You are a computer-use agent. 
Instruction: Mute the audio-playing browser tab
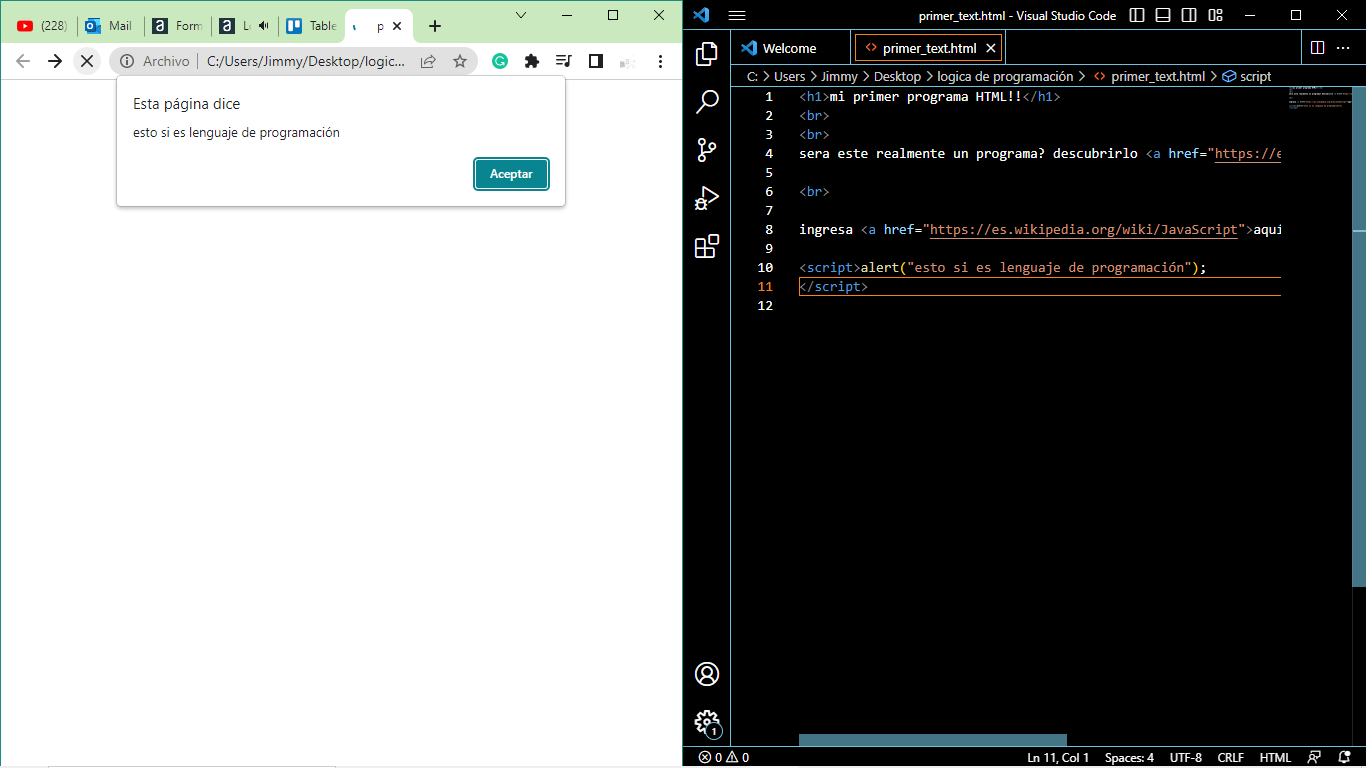[x=263, y=26]
